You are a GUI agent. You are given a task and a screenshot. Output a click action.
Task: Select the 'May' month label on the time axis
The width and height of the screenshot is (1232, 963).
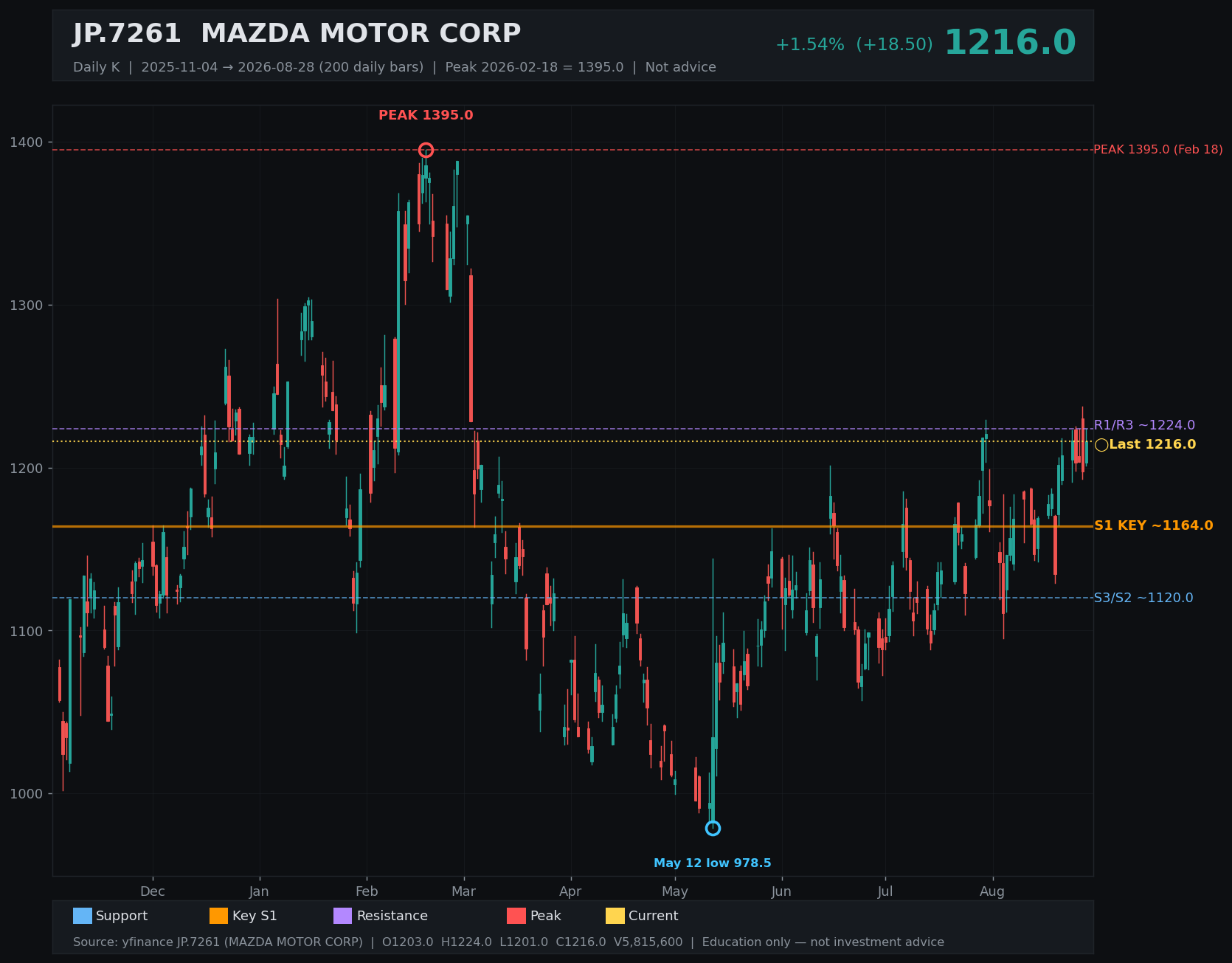[674, 891]
